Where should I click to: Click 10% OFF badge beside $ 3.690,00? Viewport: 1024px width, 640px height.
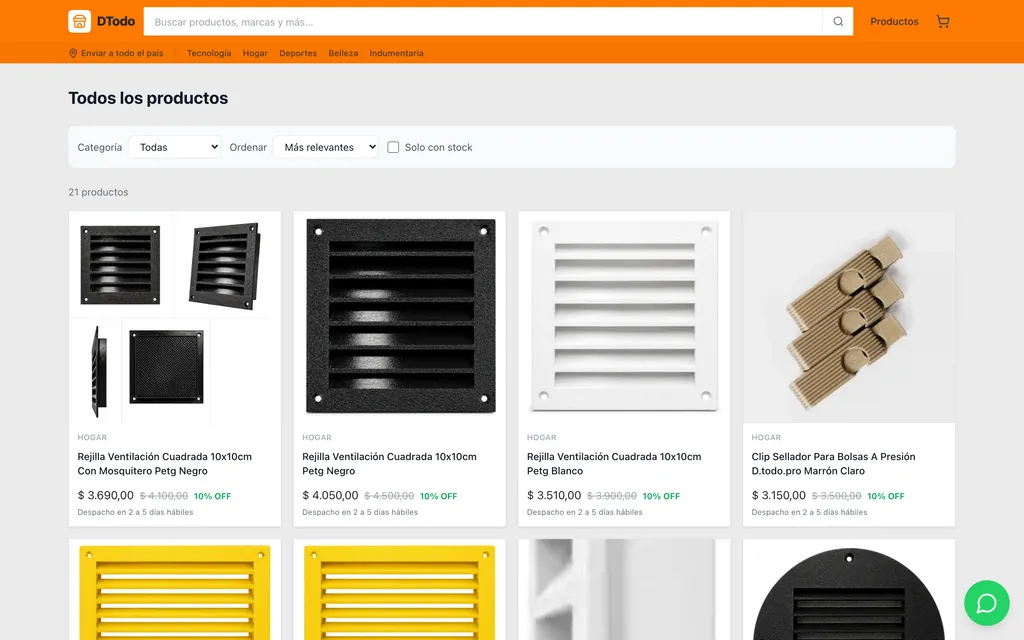click(x=212, y=496)
